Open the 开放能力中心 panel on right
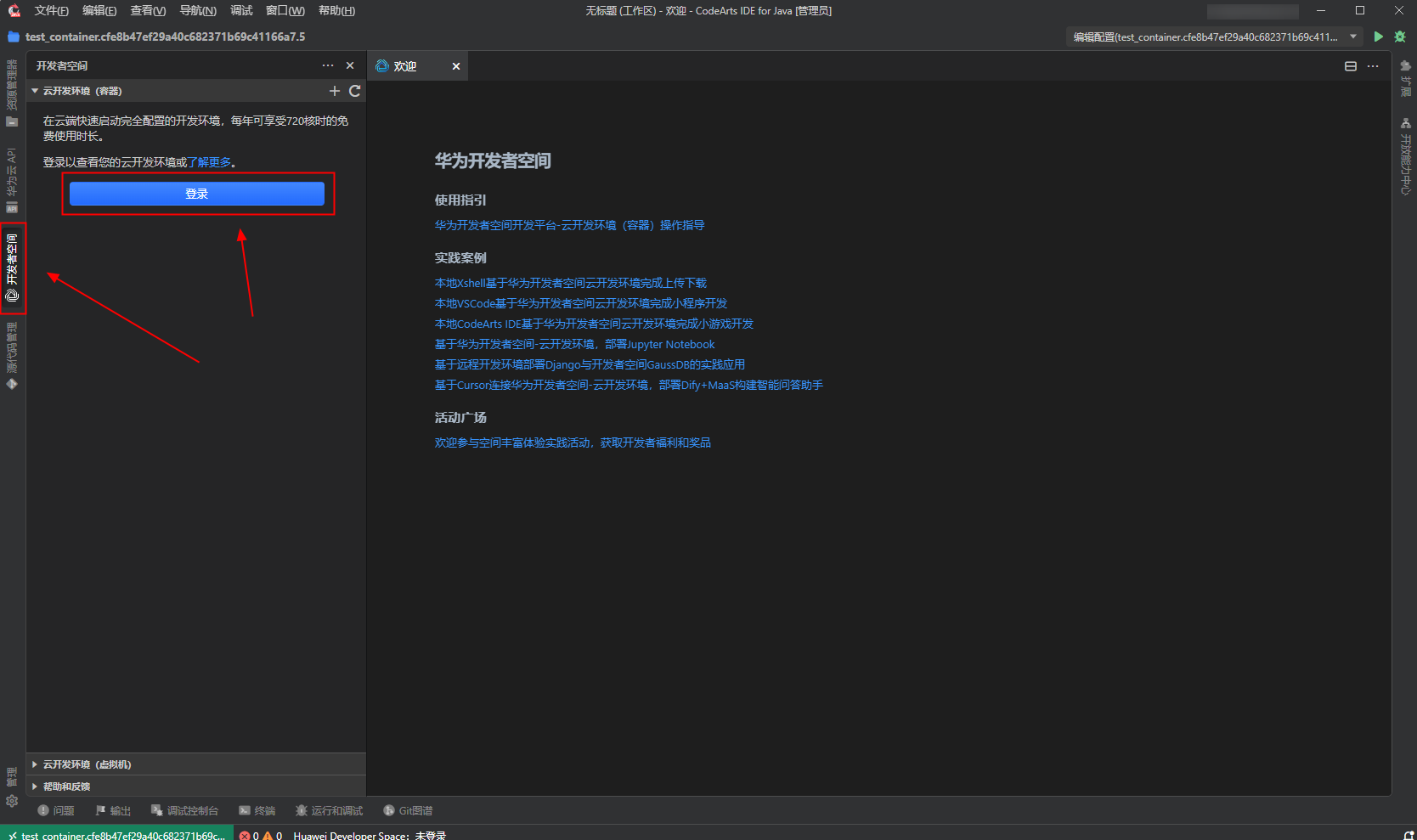 pos(1405,156)
